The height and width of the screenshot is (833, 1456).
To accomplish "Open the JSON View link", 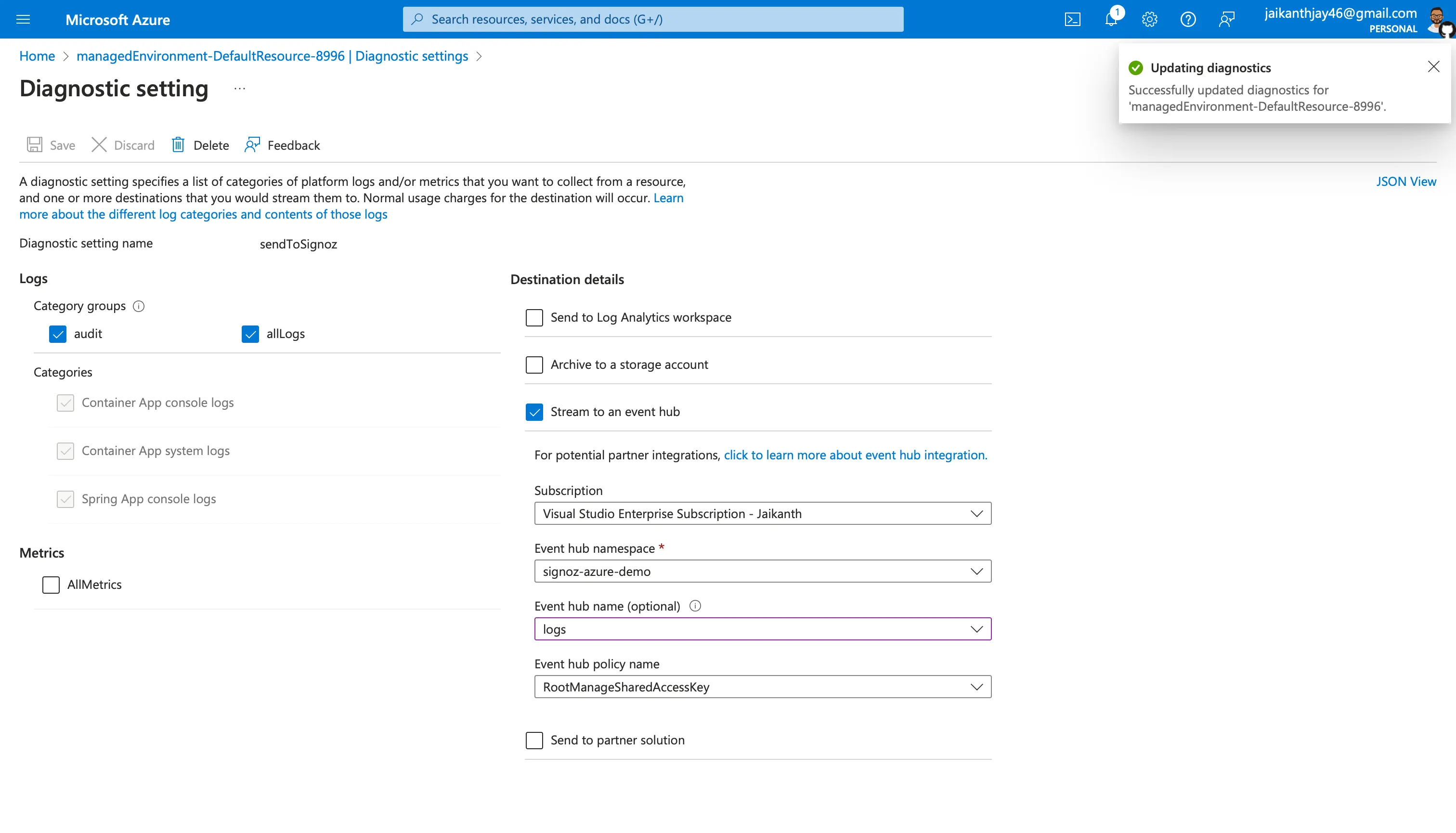I will pos(1406,182).
